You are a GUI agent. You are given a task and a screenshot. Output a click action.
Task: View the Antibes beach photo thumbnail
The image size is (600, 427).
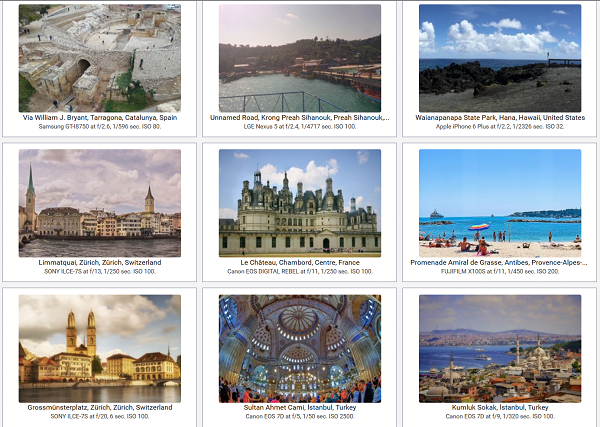coord(500,203)
